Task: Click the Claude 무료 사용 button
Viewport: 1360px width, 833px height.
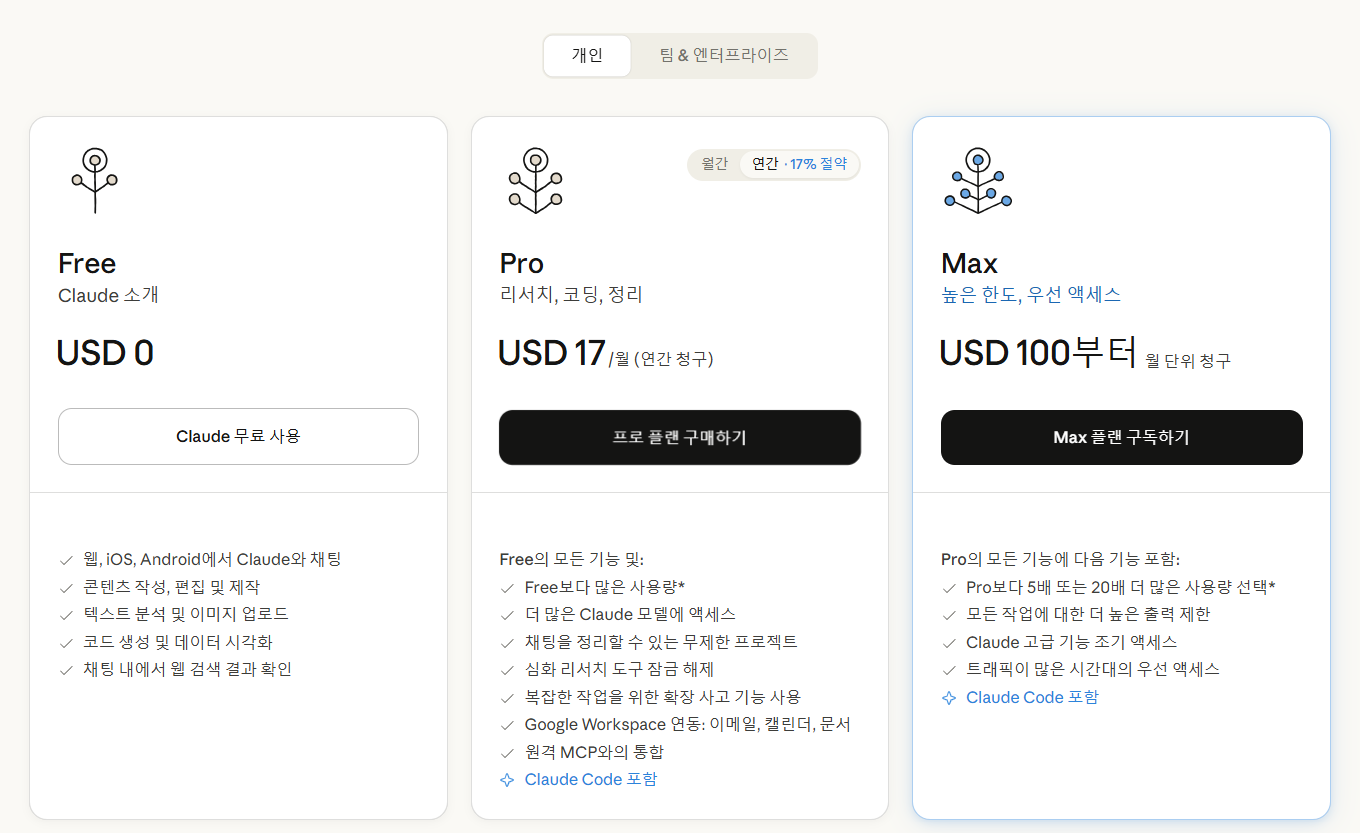Action: coord(238,436)
